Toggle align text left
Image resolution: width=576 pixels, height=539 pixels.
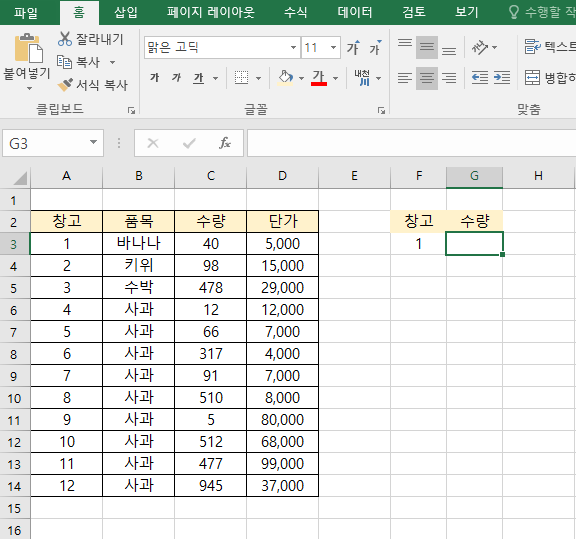[x=405, y=78]
